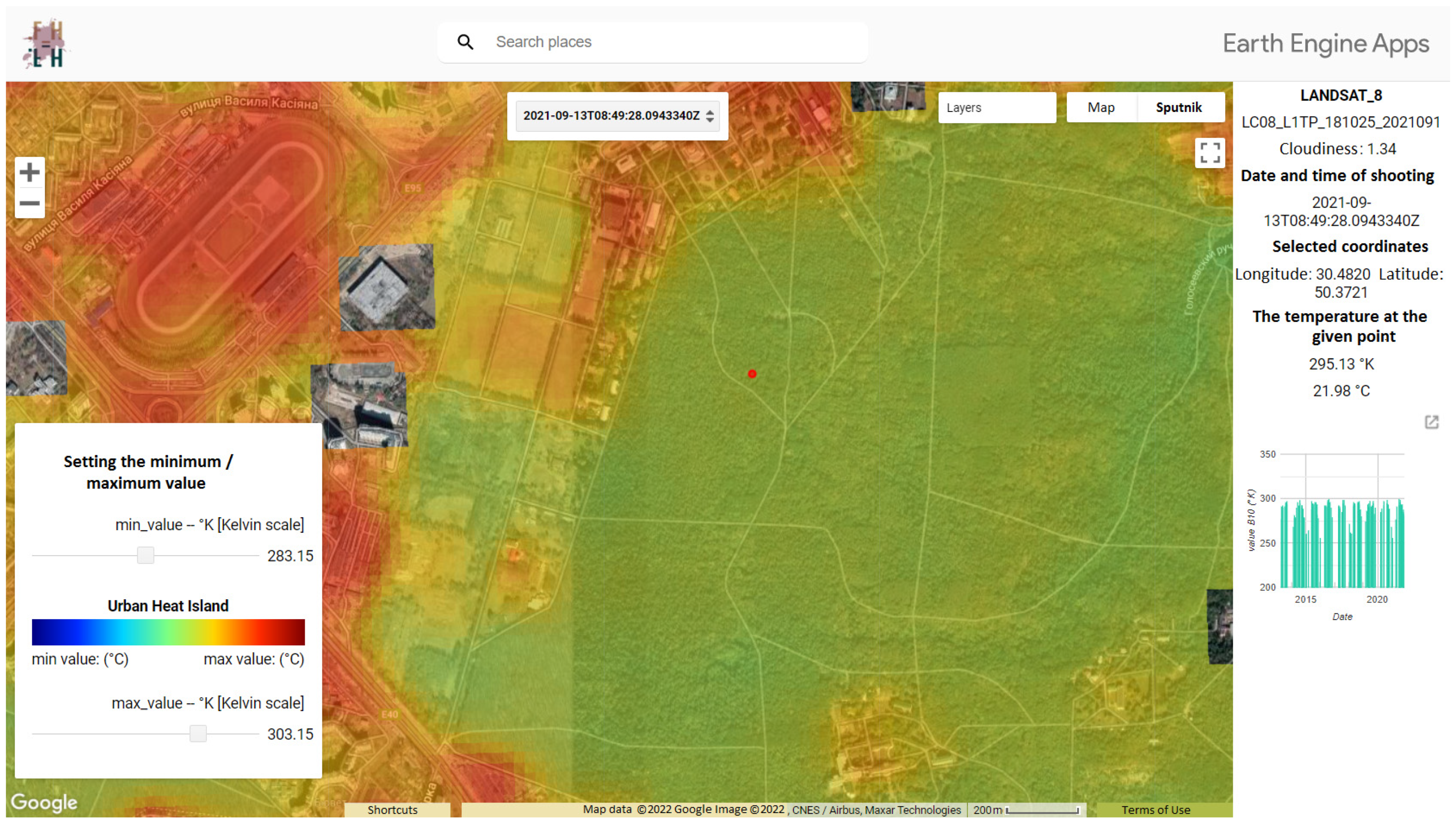Click the date dropdown arrows
Screen dimensions: 1456x823
[710, 116]
